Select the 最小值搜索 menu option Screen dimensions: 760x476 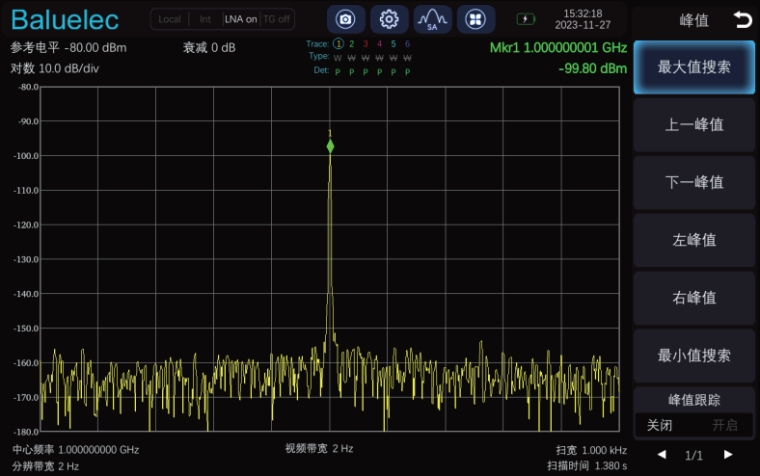pos(694,355)
